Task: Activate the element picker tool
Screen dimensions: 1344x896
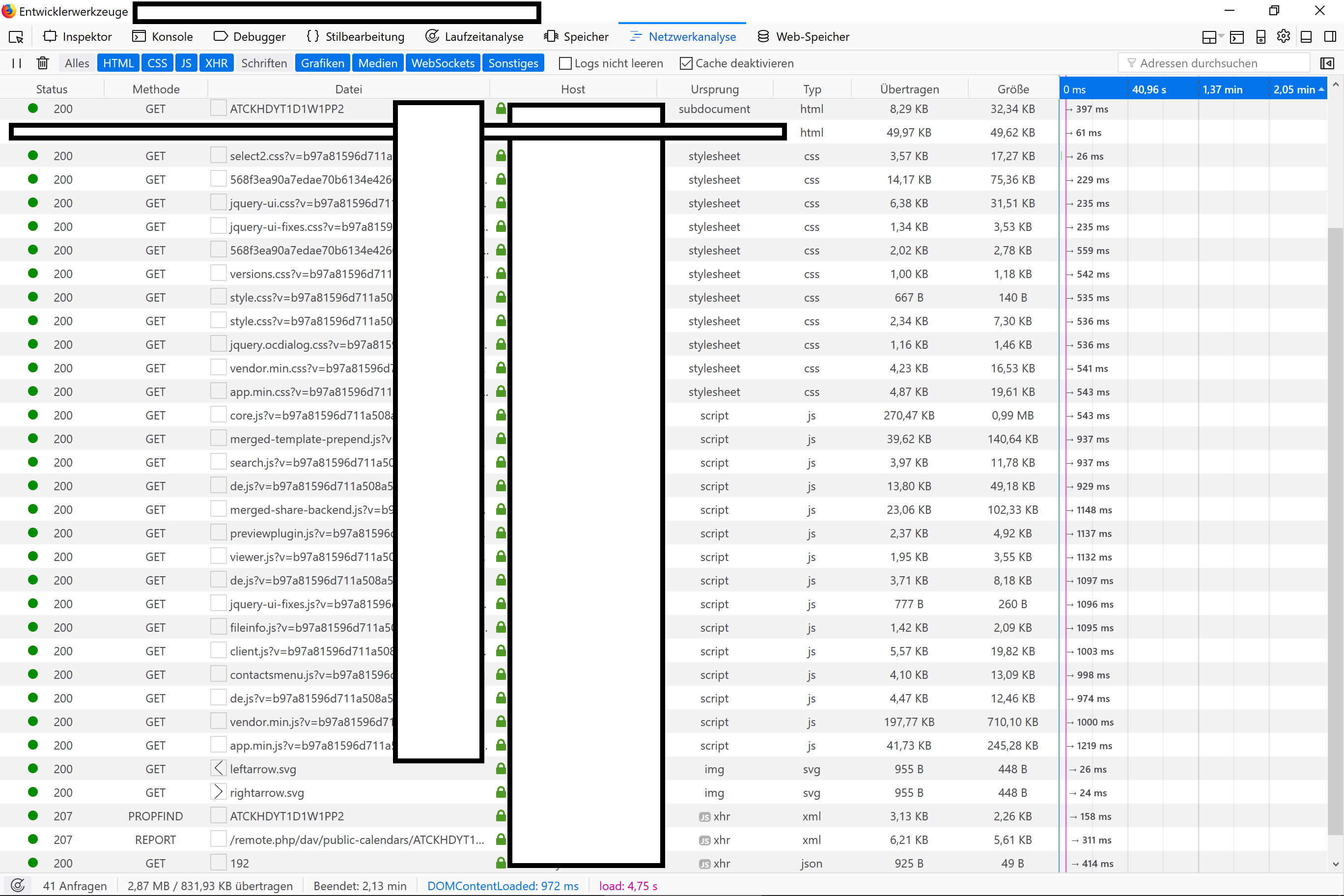Action: point(16,37)
